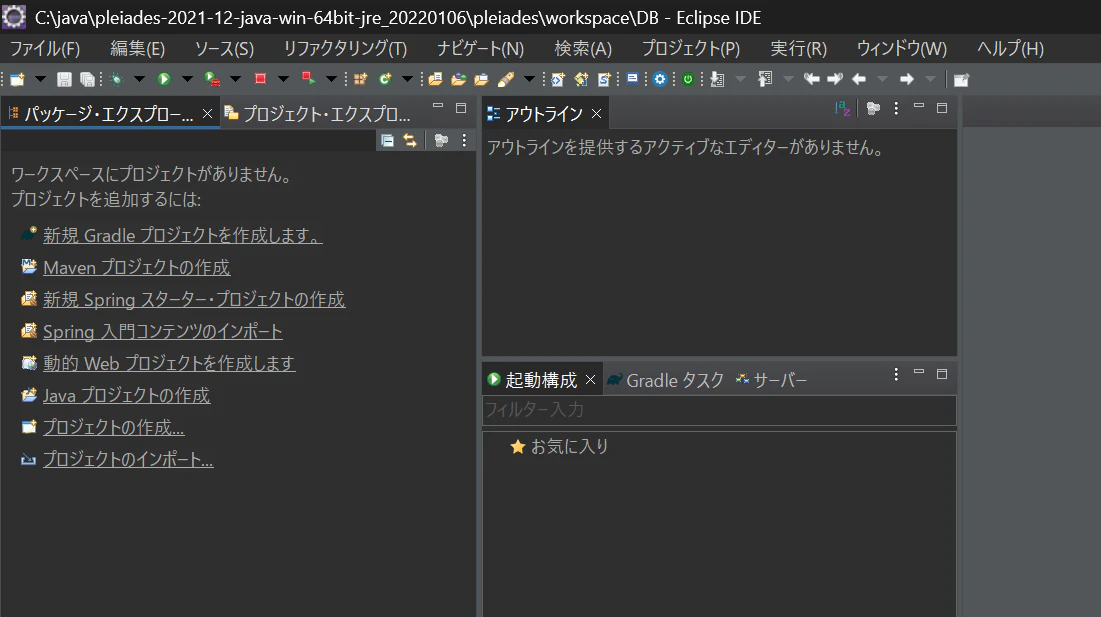Click the Relaunch red-square-with-arrow icon
Image resolution: width=1101 pixels, height=617 pixels.
(x=308, y=78)
